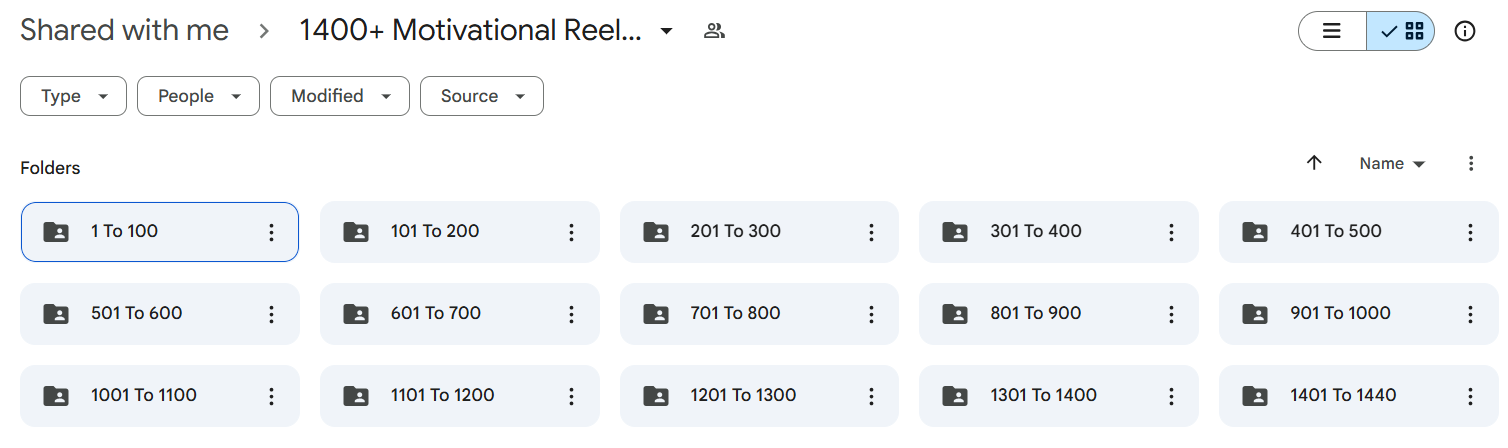Click the folder icon of 1001 To 1100

coord(56,396)
